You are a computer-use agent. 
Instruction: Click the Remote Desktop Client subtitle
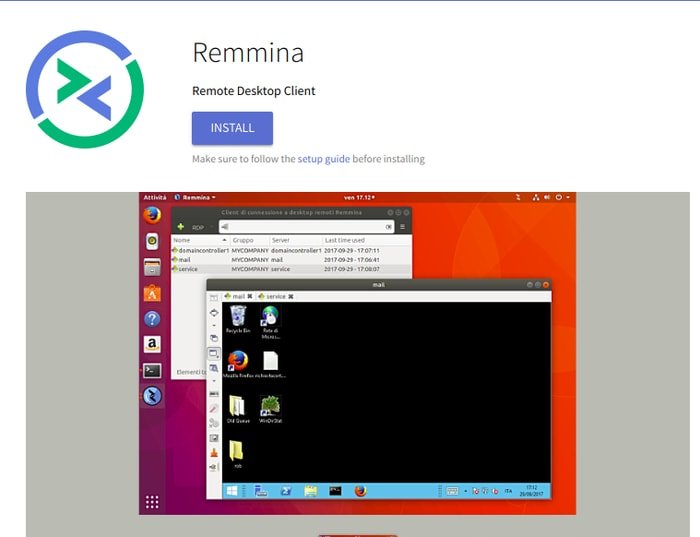pyautogui.click(x=254, y=91)
